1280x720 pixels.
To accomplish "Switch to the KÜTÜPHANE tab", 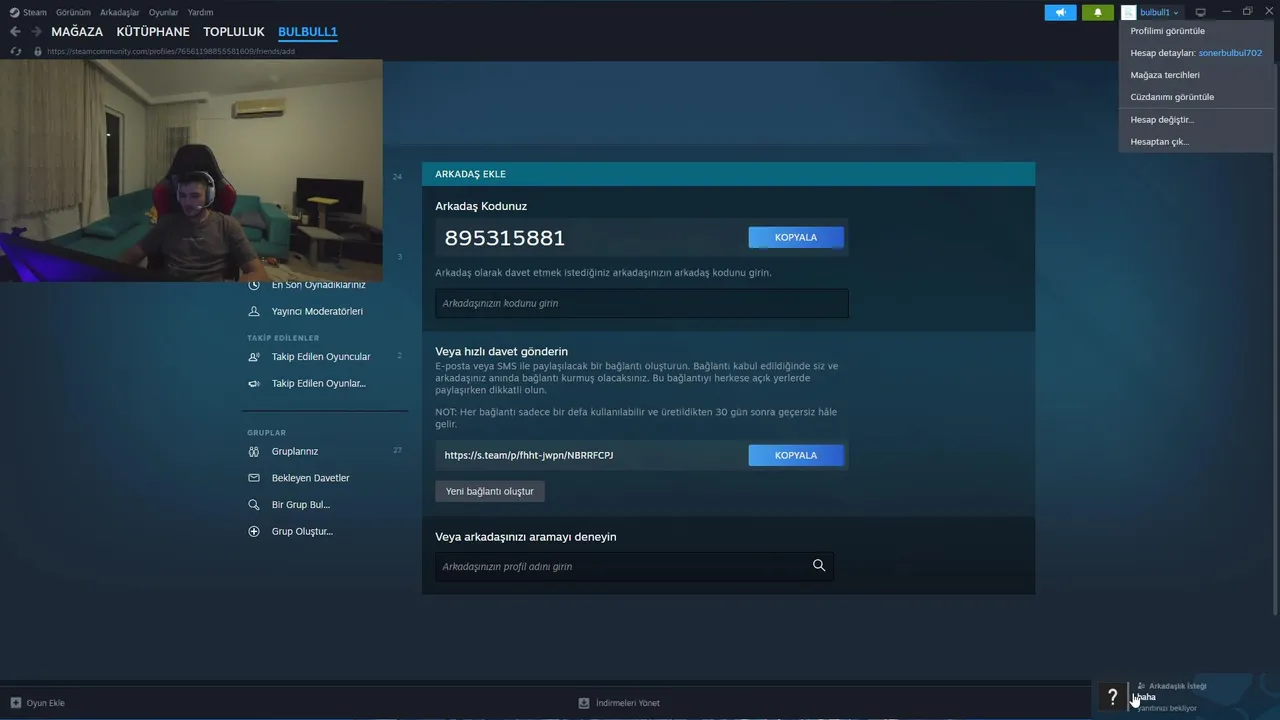I will 153,32.
